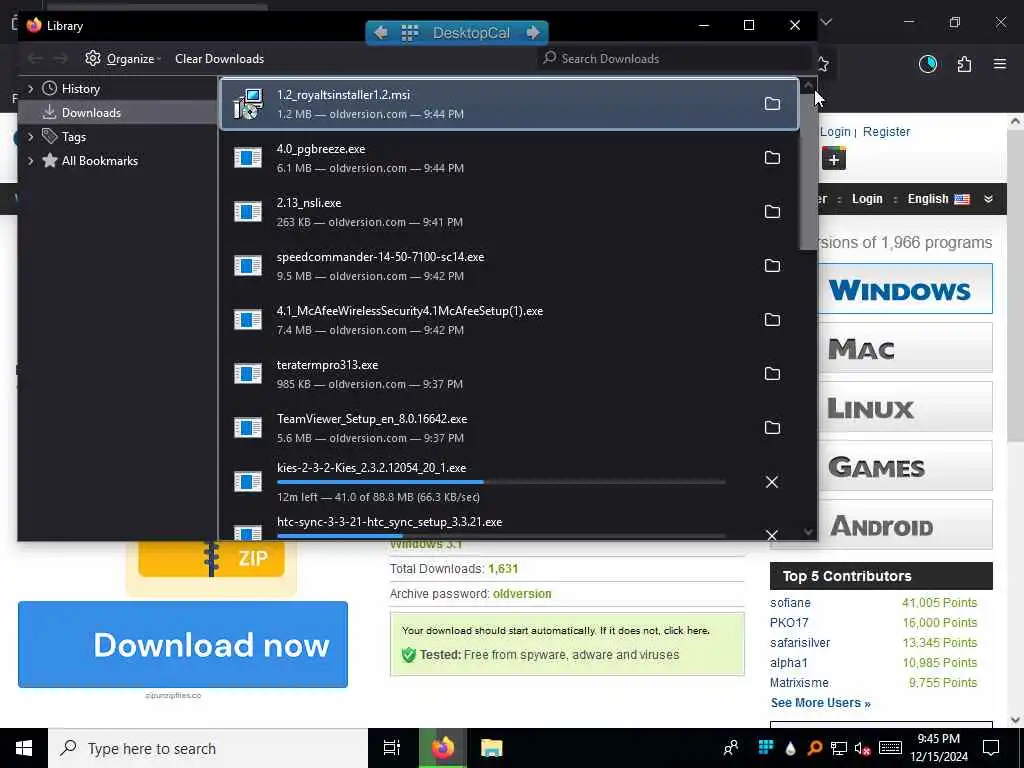Screen dimensions: 1024x768
Task: Click the Games category button
Action: pyautogui.click(x=904, y=466)
